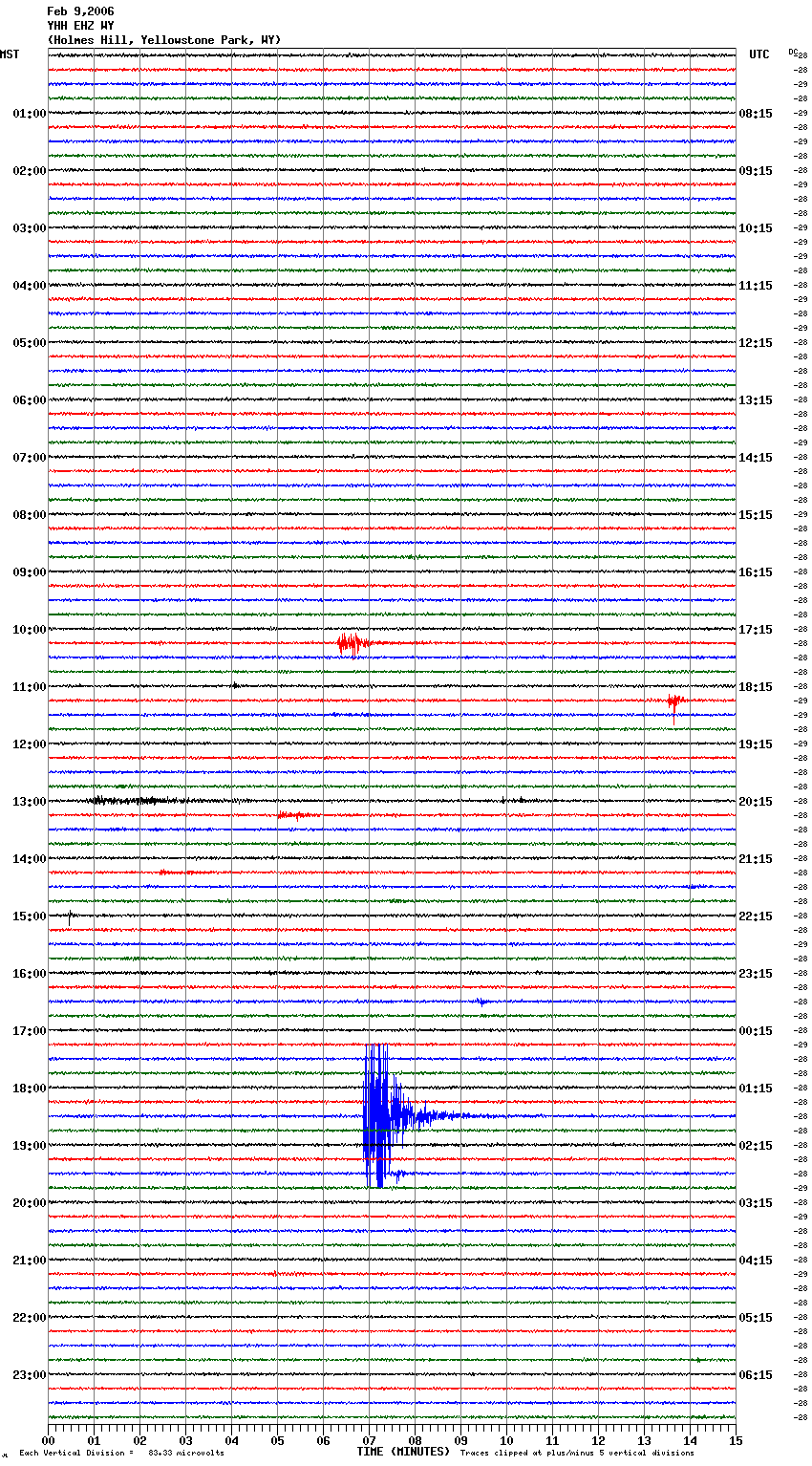Click the red seismic burst on the 10:15 trace
This screenshot has width=812, height=1466.
(x=353, y=643)
